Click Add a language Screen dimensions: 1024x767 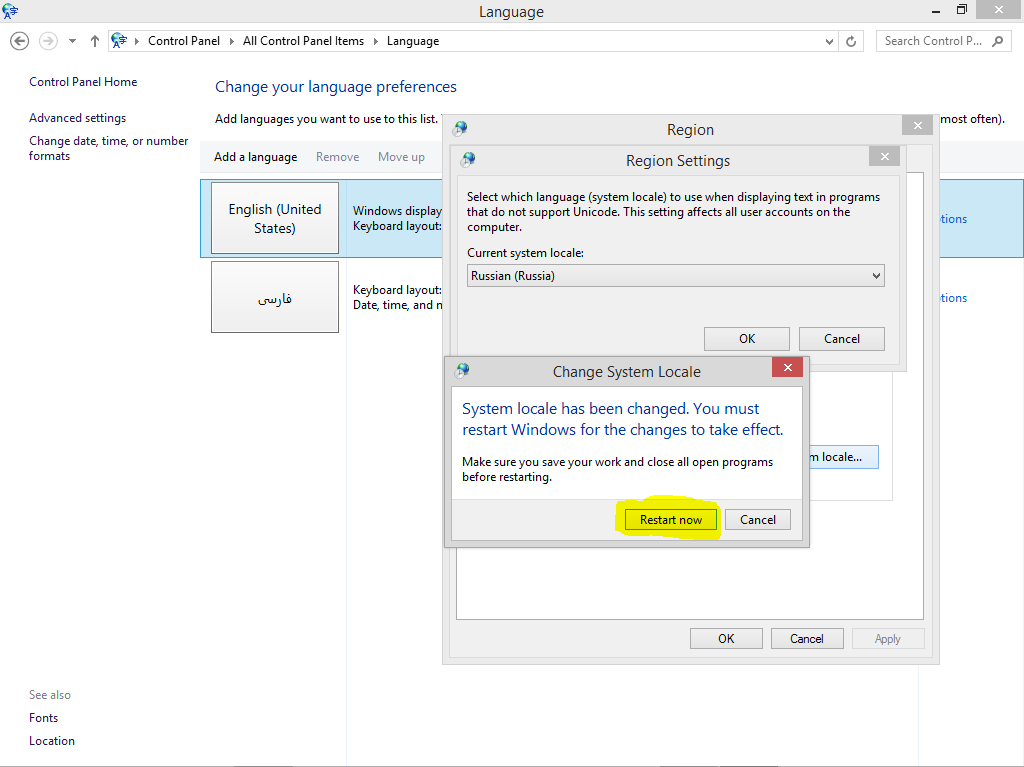(255, 157)
